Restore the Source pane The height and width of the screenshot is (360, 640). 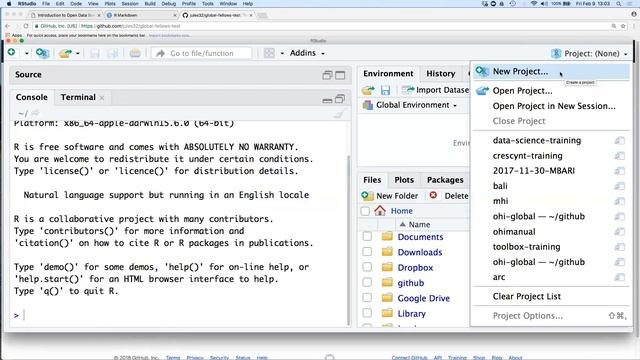[x=327, y=75]
